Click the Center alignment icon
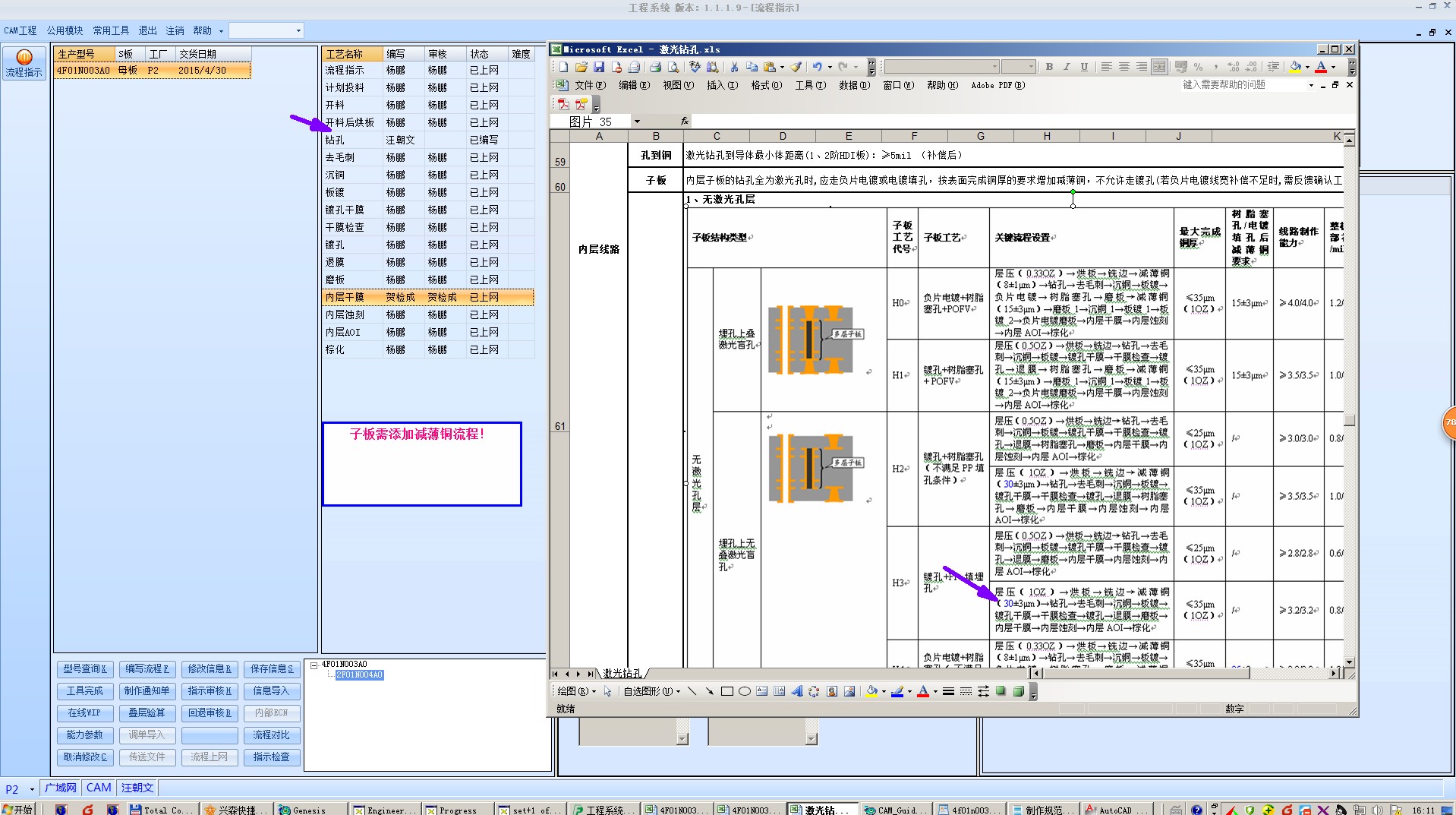Image resolution: width=1456 pixels, height=815 pixels. [x=1124, y=67]
